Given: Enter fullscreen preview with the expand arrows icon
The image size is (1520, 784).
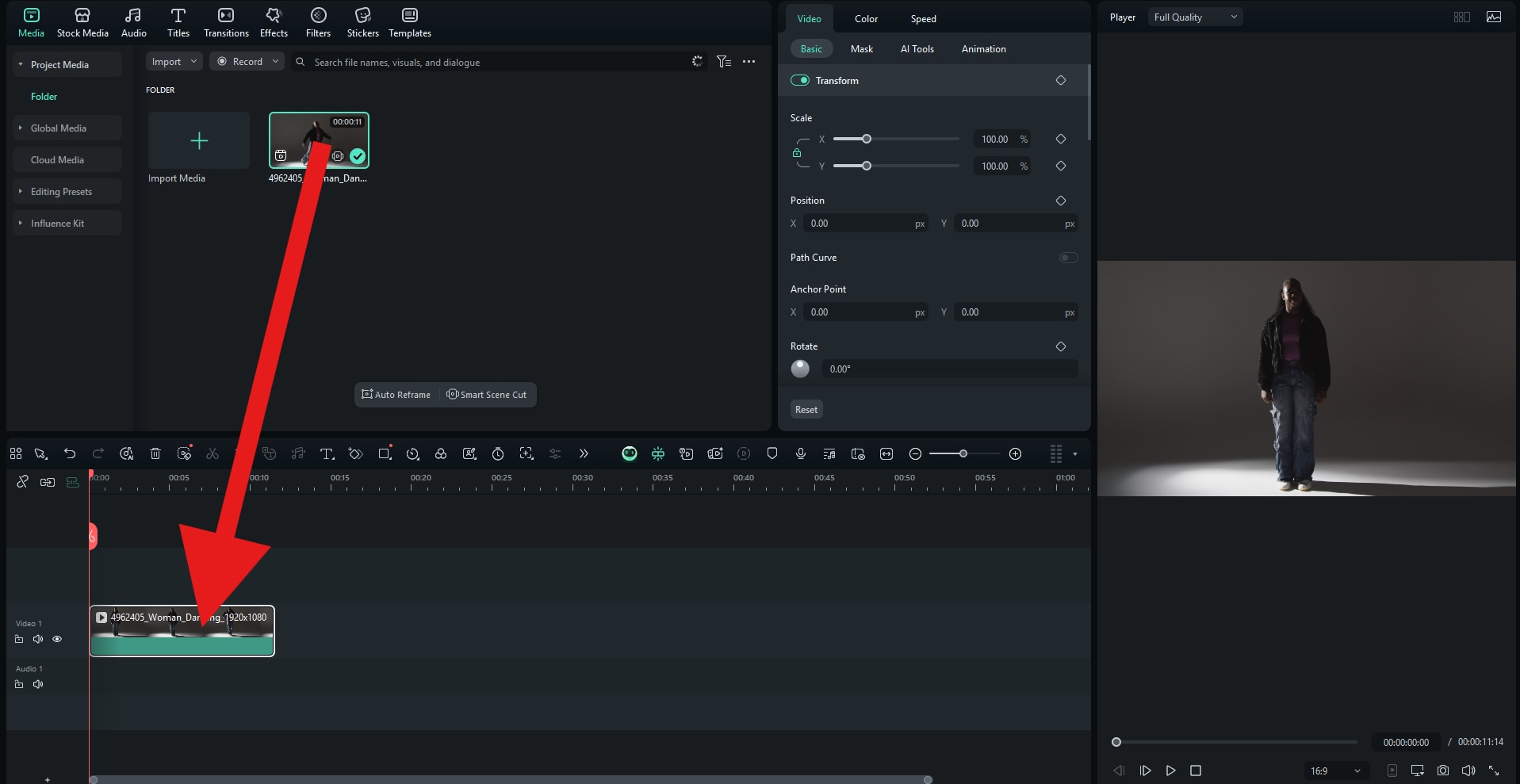Looking at the screenshot, I should coord(1494,771).
